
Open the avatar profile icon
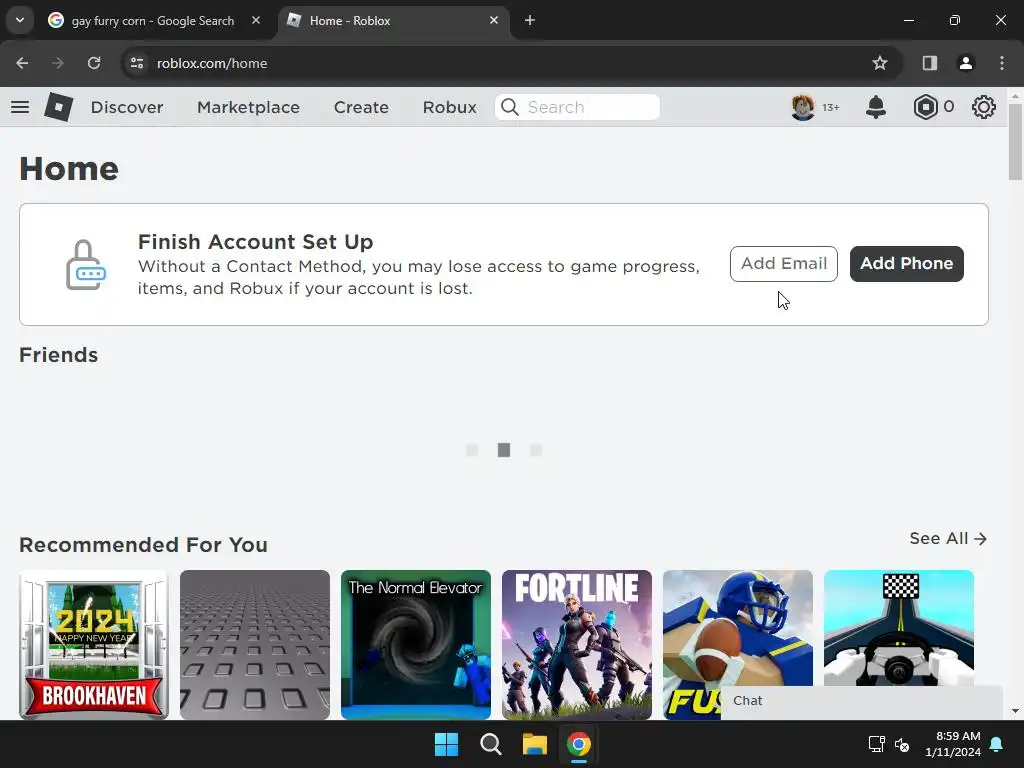[x=803, y=107]
